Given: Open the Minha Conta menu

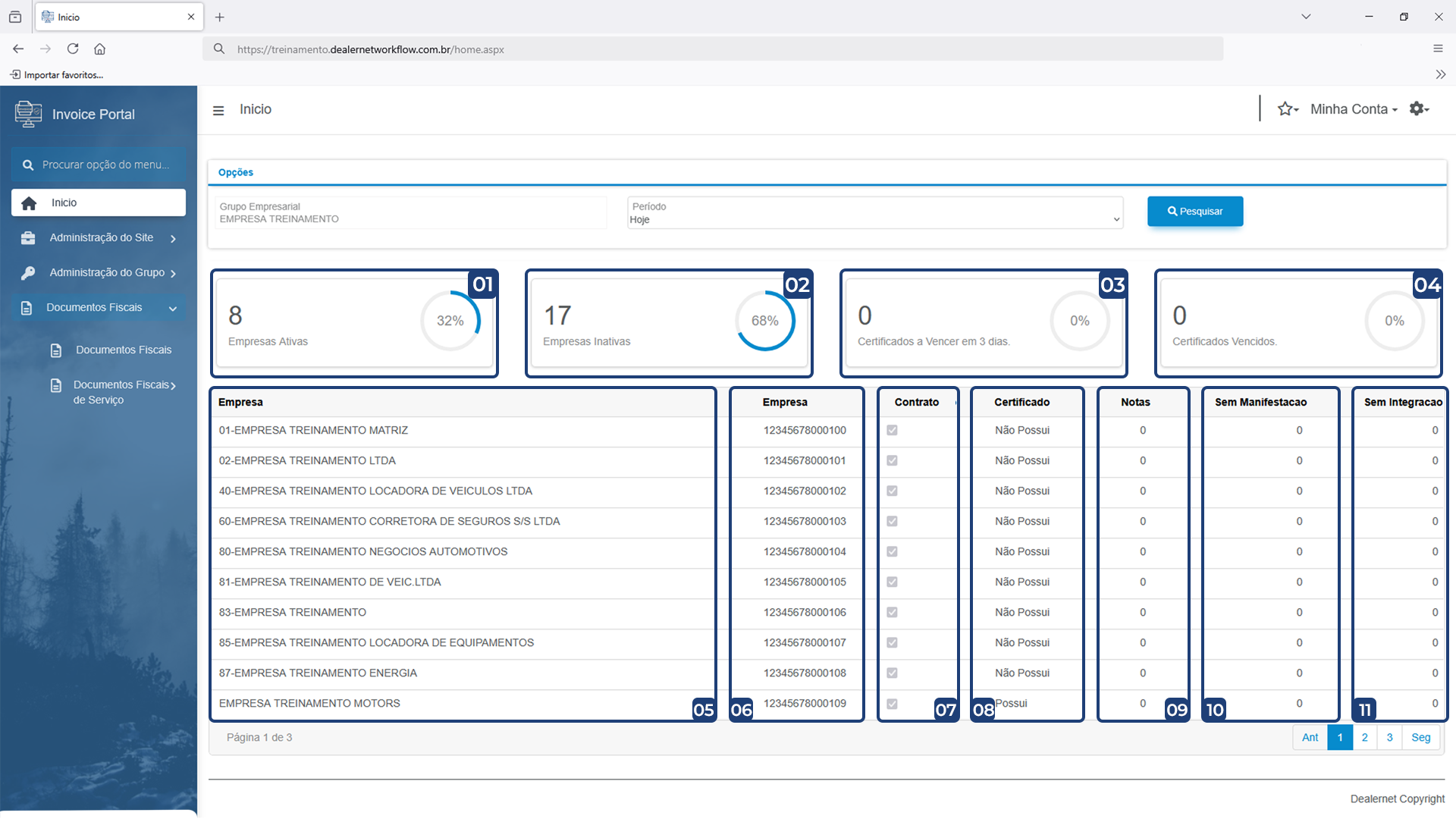Looking at the screenshot, I should coord(1354,110).
